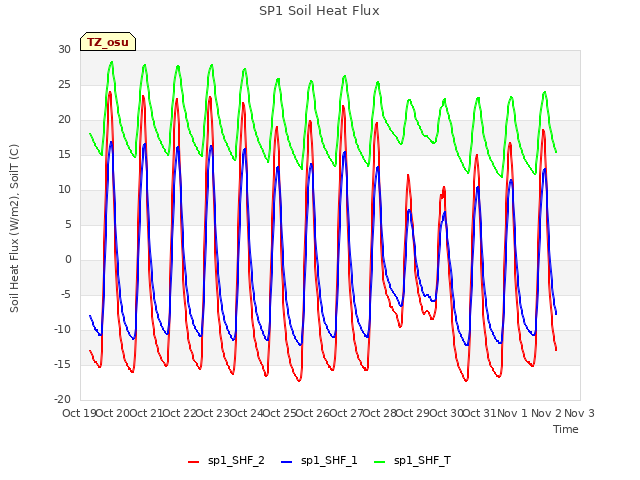Click the Oct 29 x-axis tick label
Viewport: 640px width, 480px height.
[x=413, y=413]
